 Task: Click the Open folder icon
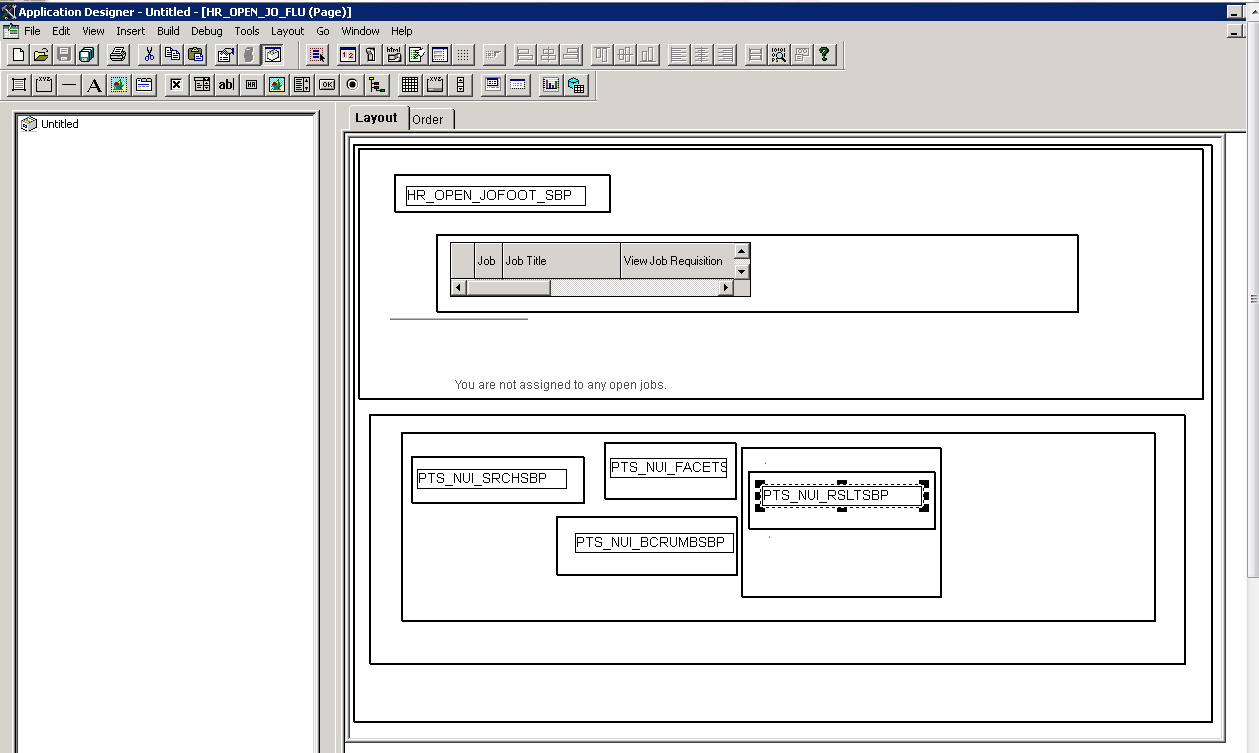point(41,54)
